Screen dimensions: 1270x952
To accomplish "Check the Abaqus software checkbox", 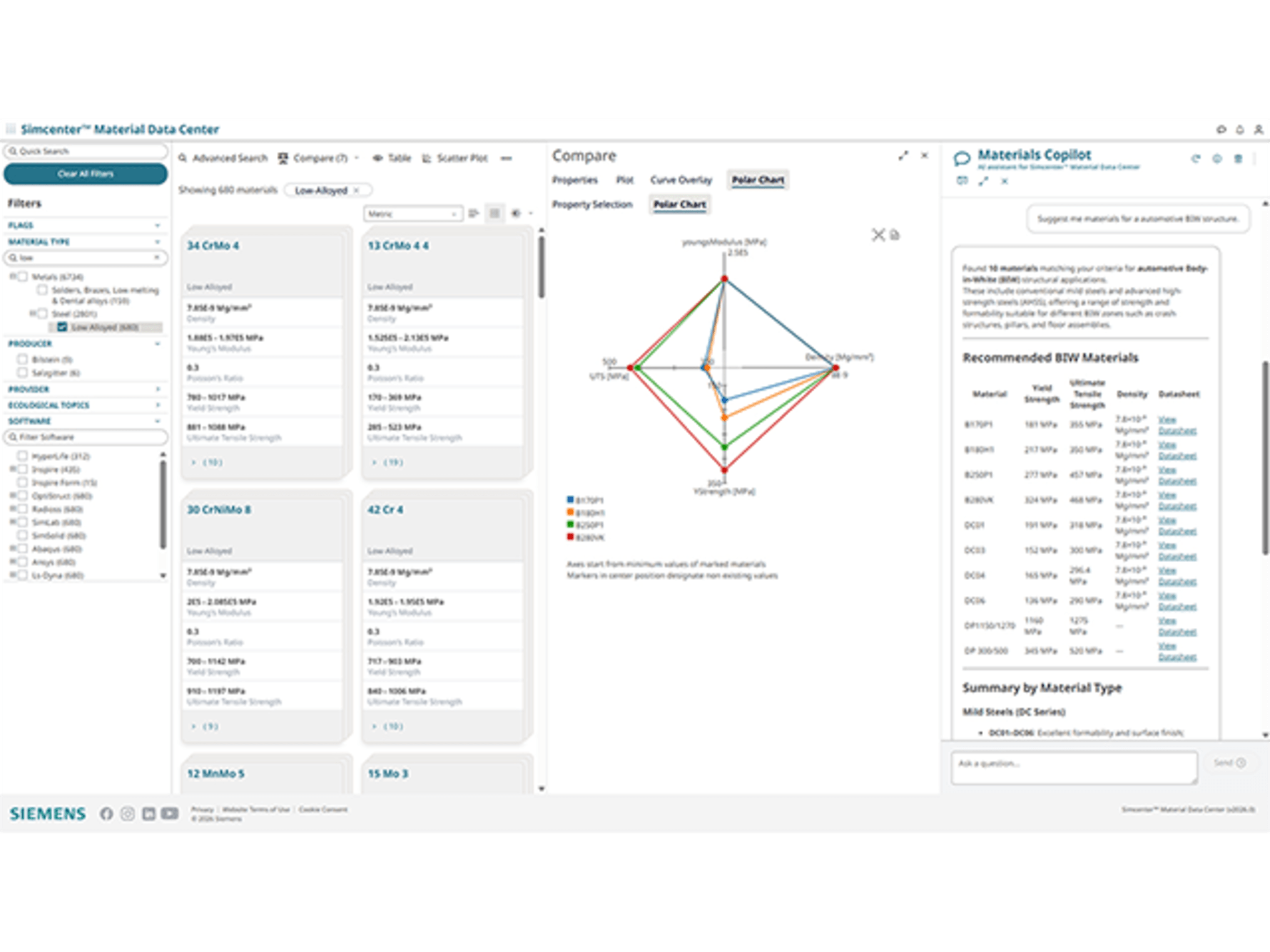I will click(x=22, y=549).
